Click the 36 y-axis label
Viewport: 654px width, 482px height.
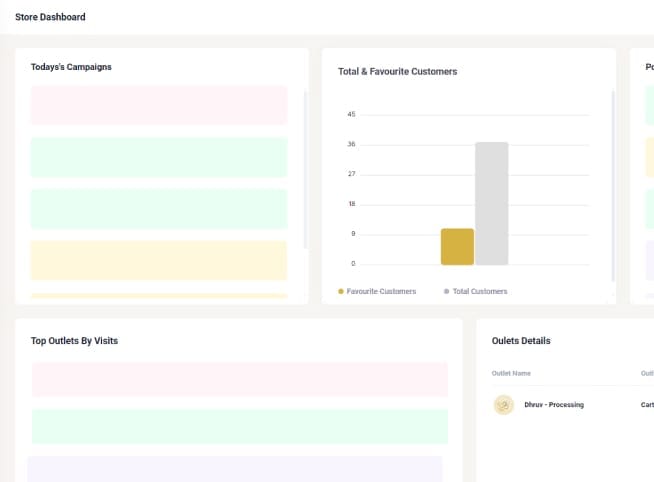351,144
